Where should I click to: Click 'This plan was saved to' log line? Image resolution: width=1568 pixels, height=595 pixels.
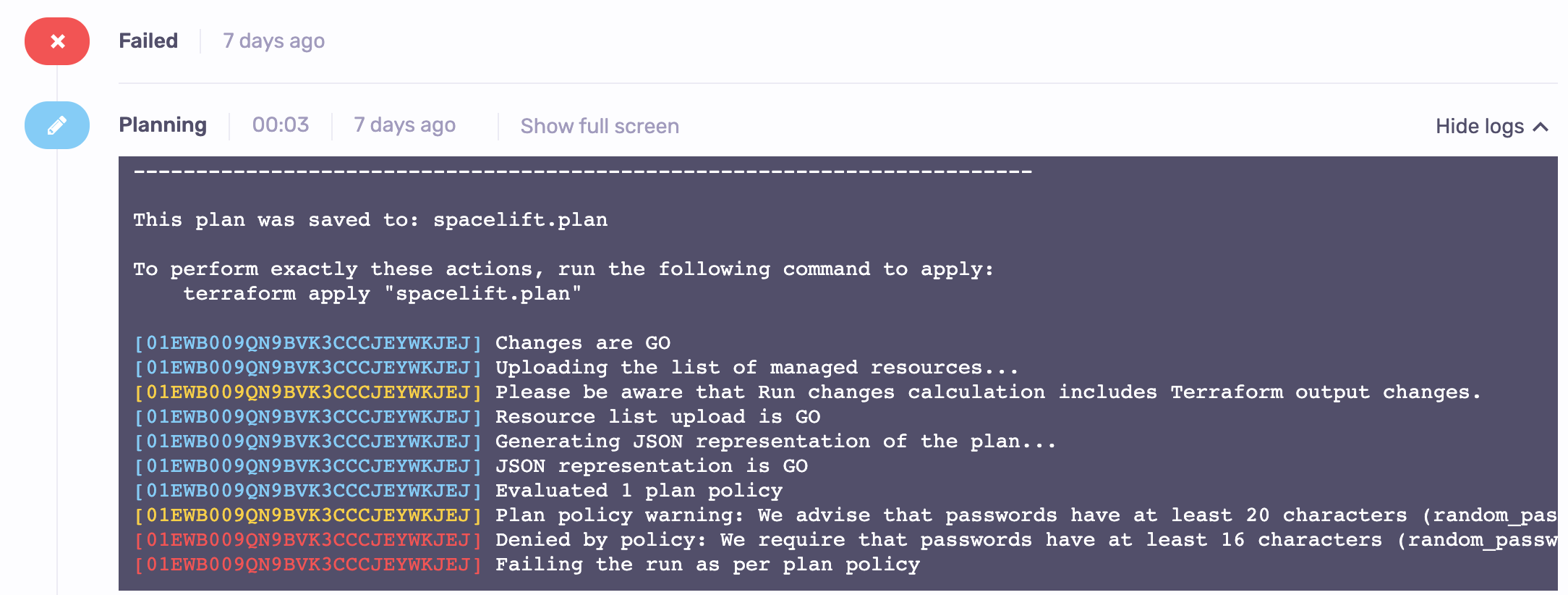click(370, 220)
